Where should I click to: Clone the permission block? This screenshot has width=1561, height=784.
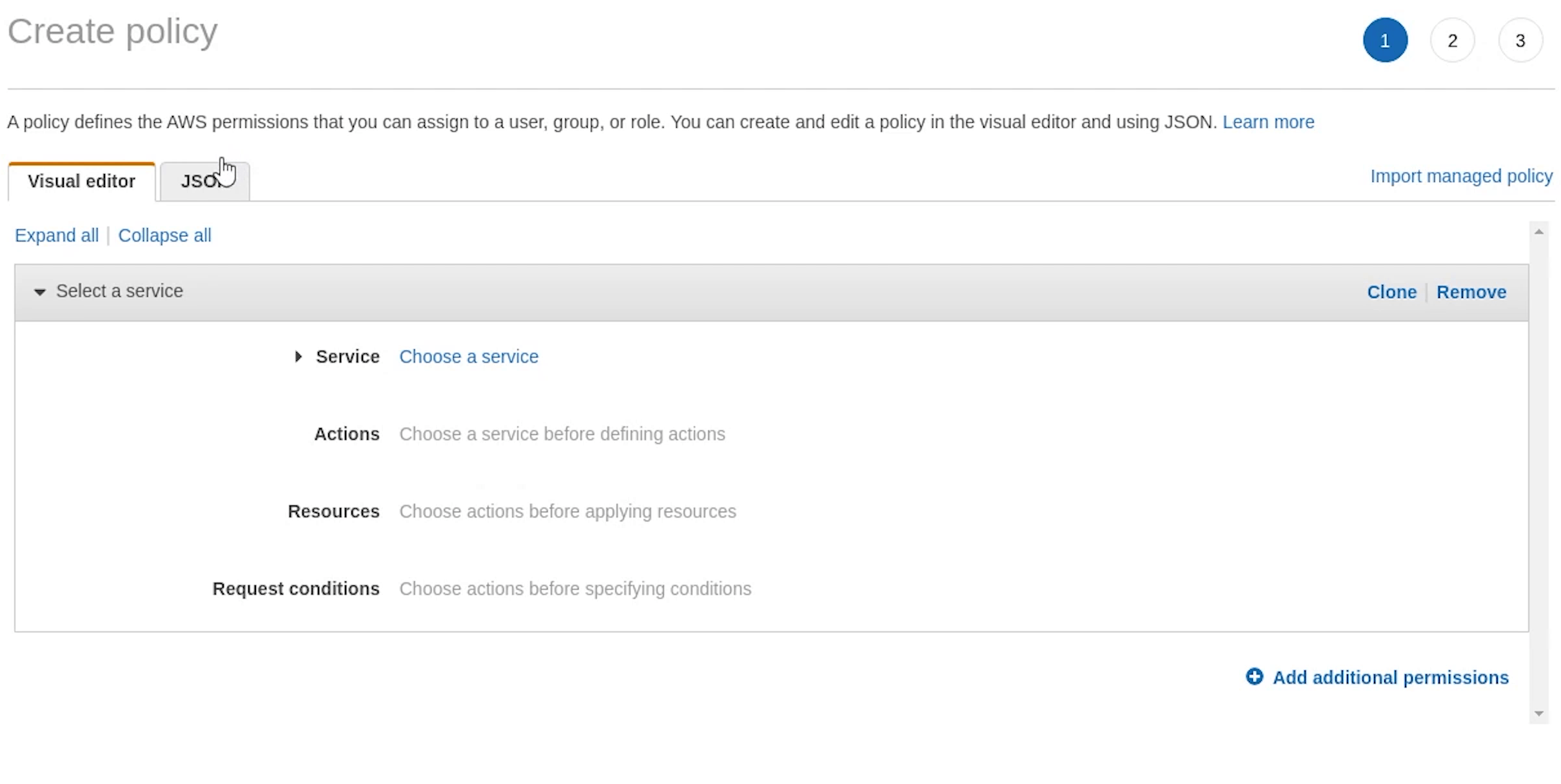1391,292
